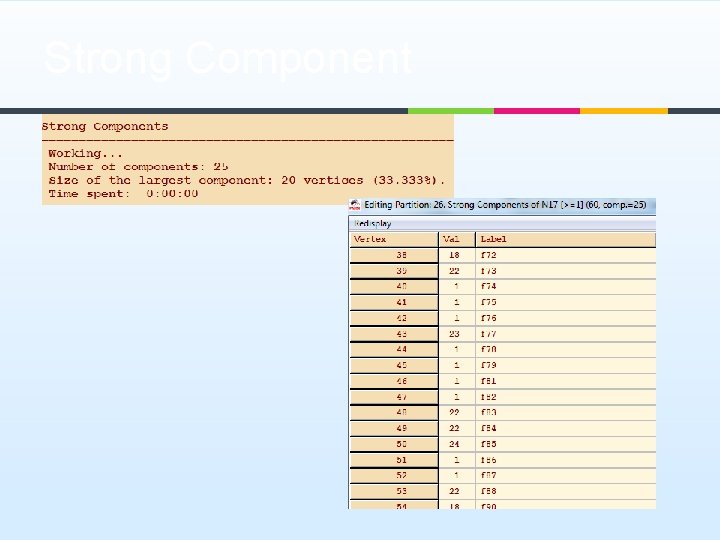
Task: Click Val cell 18 in the f72 row
Action: click(457, 255)
